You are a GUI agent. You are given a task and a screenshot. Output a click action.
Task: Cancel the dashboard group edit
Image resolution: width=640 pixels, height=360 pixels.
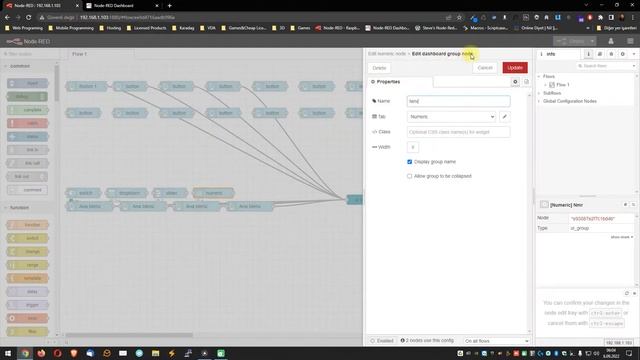click(485, 68)
